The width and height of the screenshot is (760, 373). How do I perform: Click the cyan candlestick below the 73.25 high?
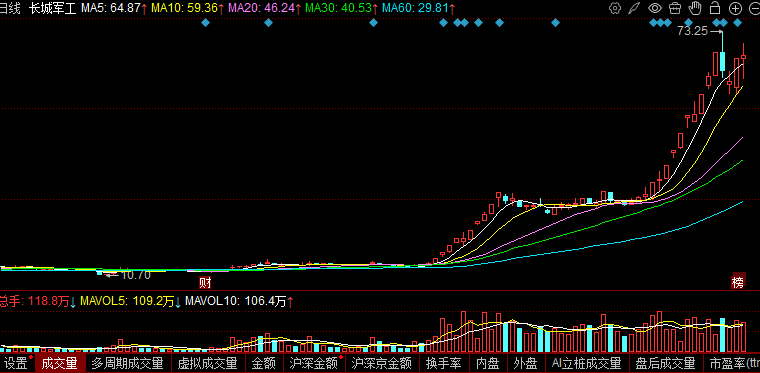(722, 62)
